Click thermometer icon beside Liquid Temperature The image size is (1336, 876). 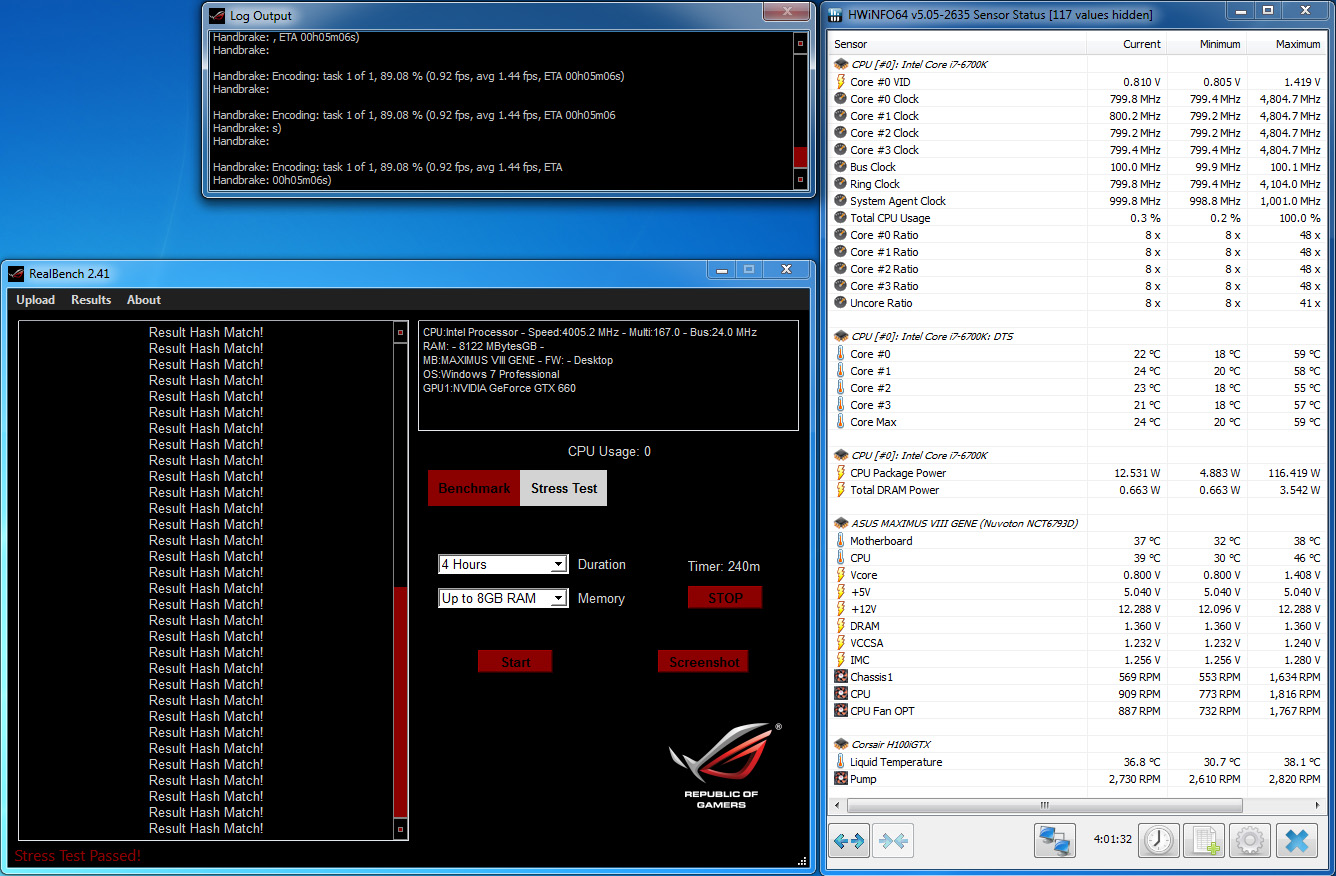click(x=841, y=762)
